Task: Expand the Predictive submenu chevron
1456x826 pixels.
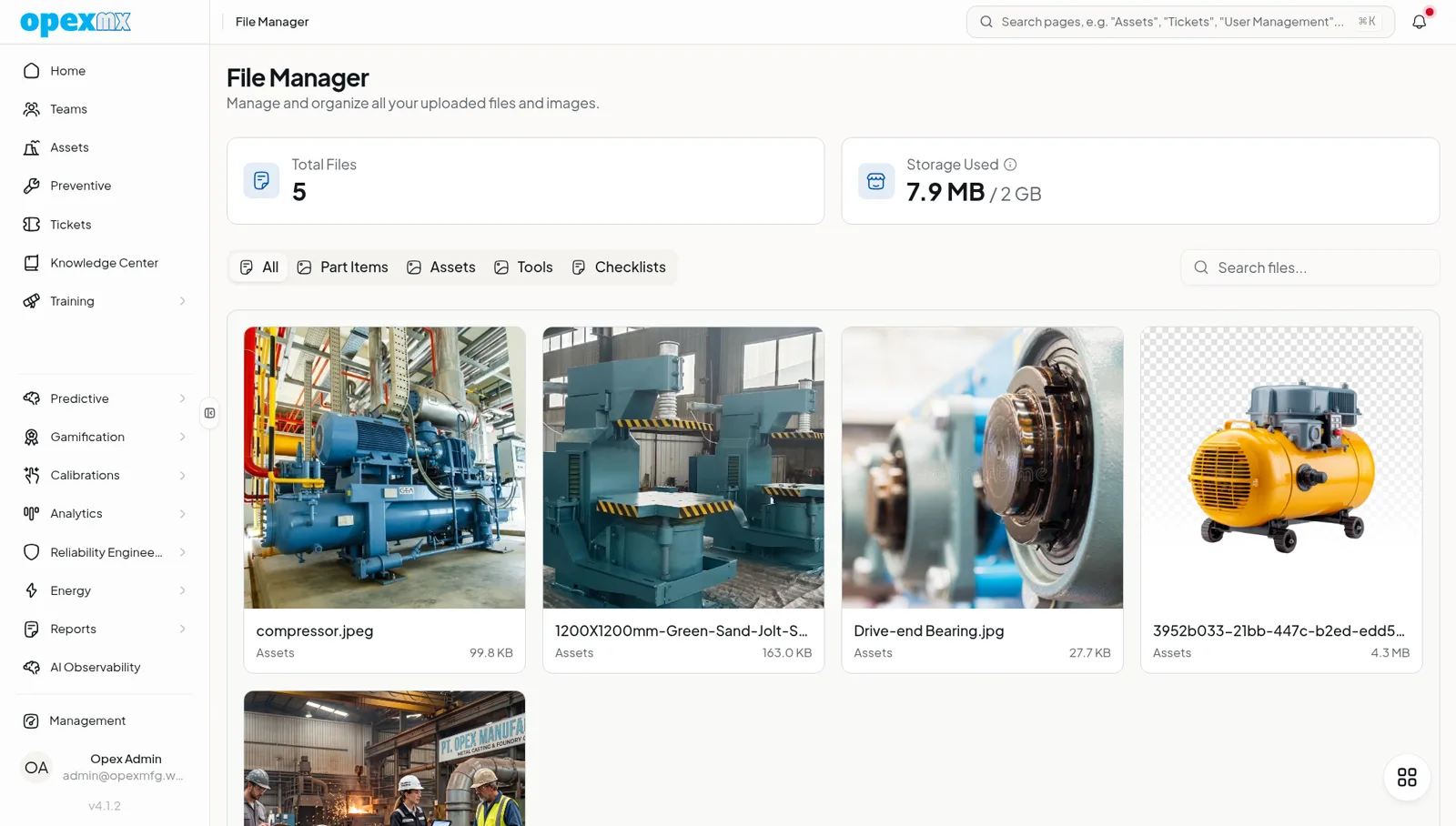Action: pos(182,398)
